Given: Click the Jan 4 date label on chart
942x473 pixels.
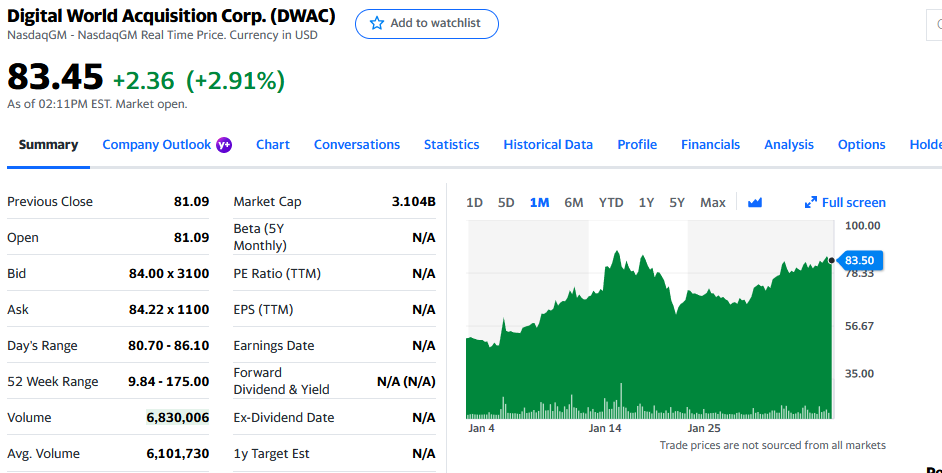Looking at the screenshot, I should click(482, 428).
